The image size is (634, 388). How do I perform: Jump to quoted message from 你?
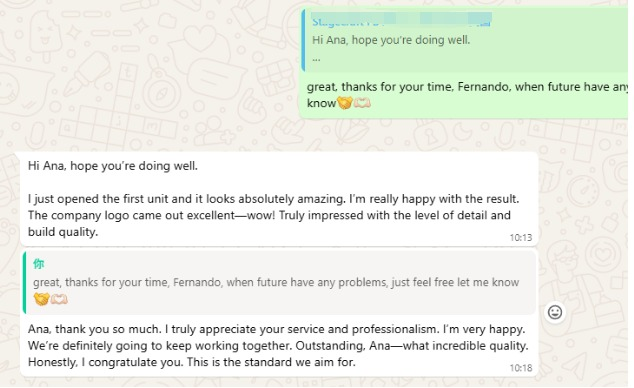click(280, 283)
